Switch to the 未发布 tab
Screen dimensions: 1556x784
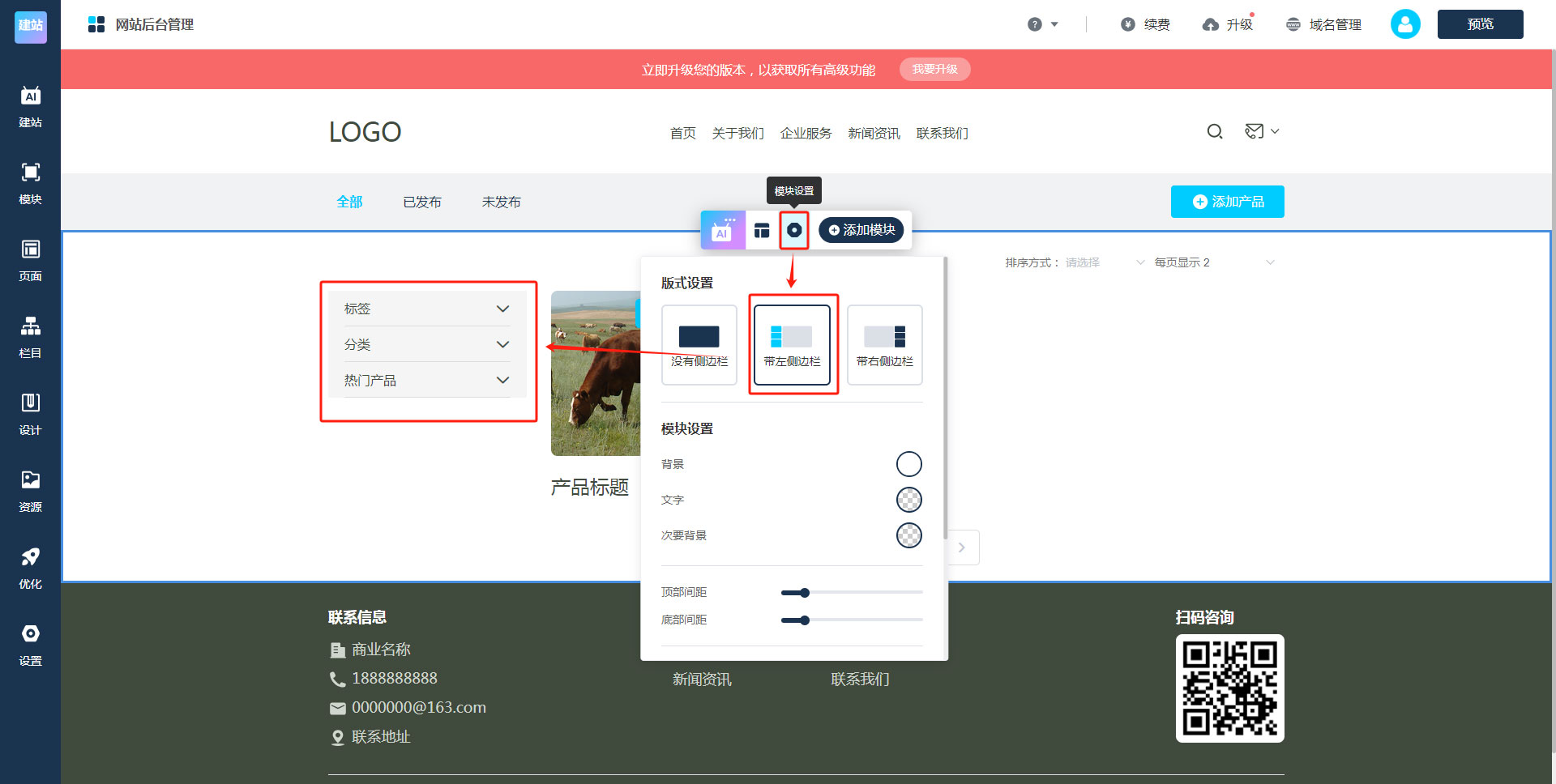point(502,202)
